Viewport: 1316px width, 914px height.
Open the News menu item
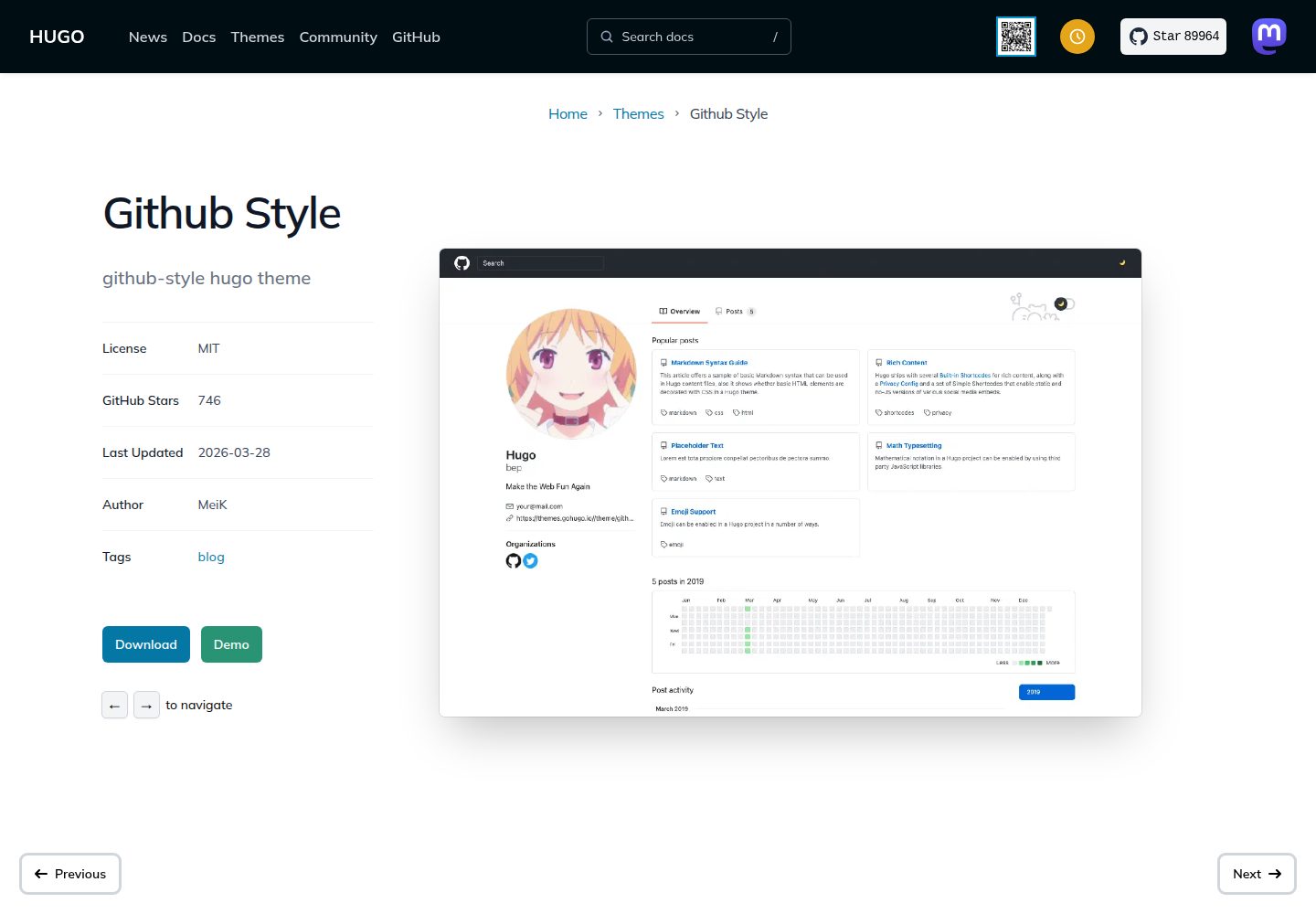tap(148, 37)
